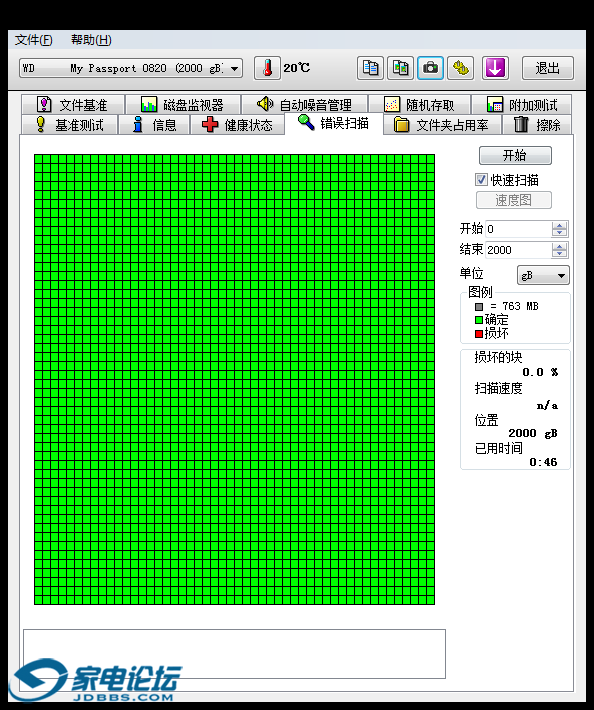Screen dimensions: 594x710
Task: Open the 单位 gB unit dropdown
Action: coord(543,275)
